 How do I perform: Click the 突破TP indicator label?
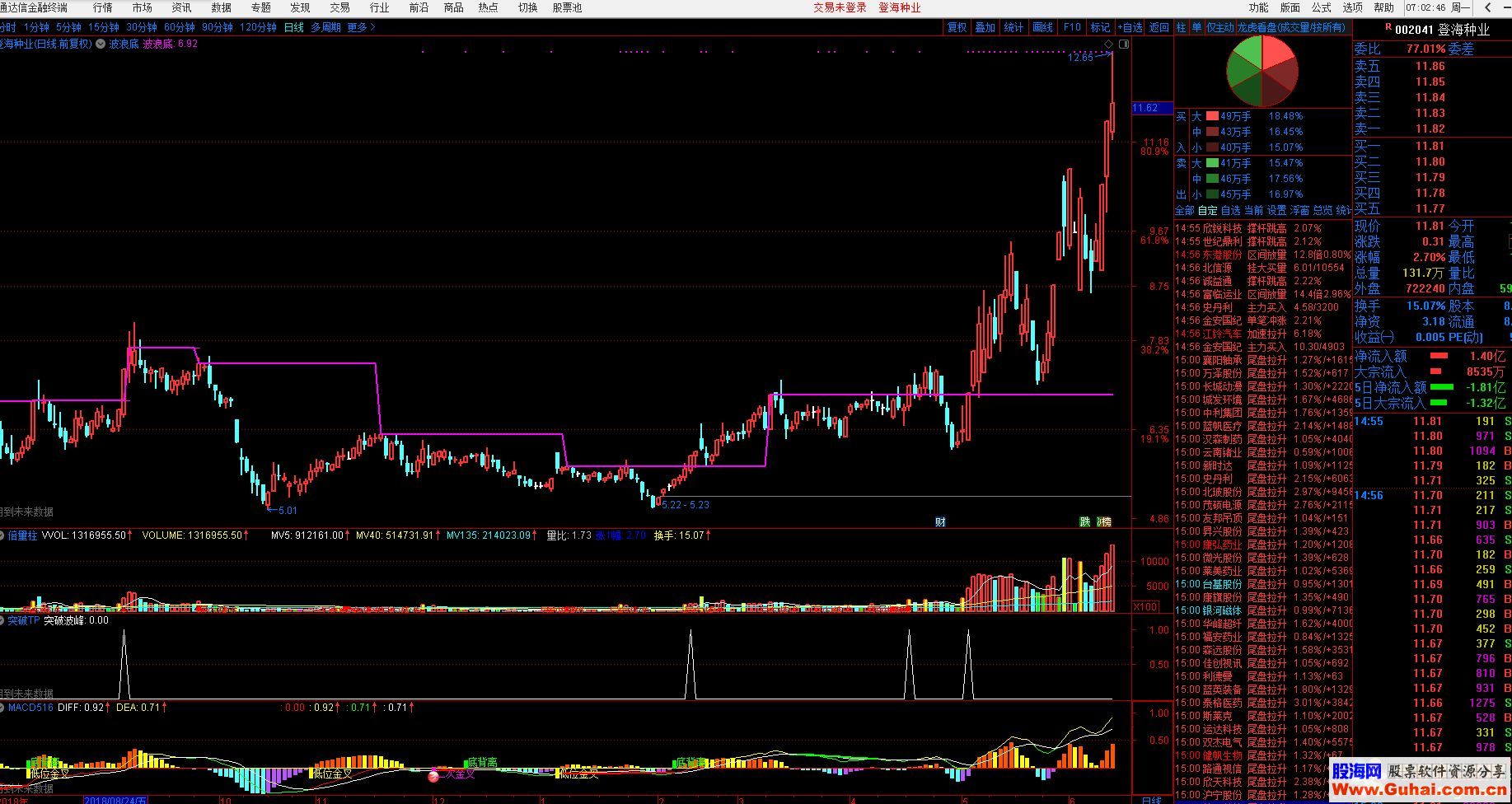point(23,620)
